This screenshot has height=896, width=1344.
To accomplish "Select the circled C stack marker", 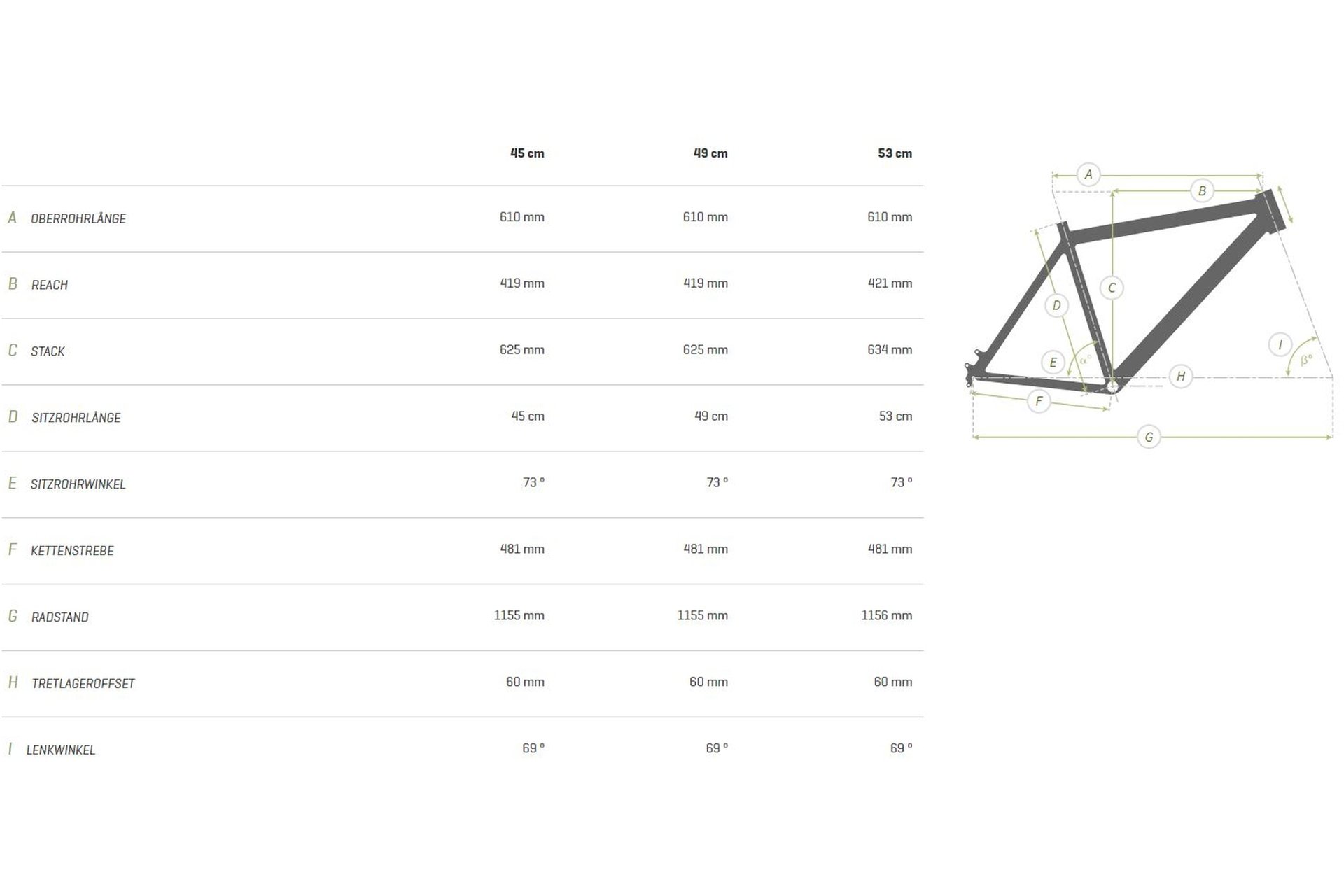I will point(1112,288).
